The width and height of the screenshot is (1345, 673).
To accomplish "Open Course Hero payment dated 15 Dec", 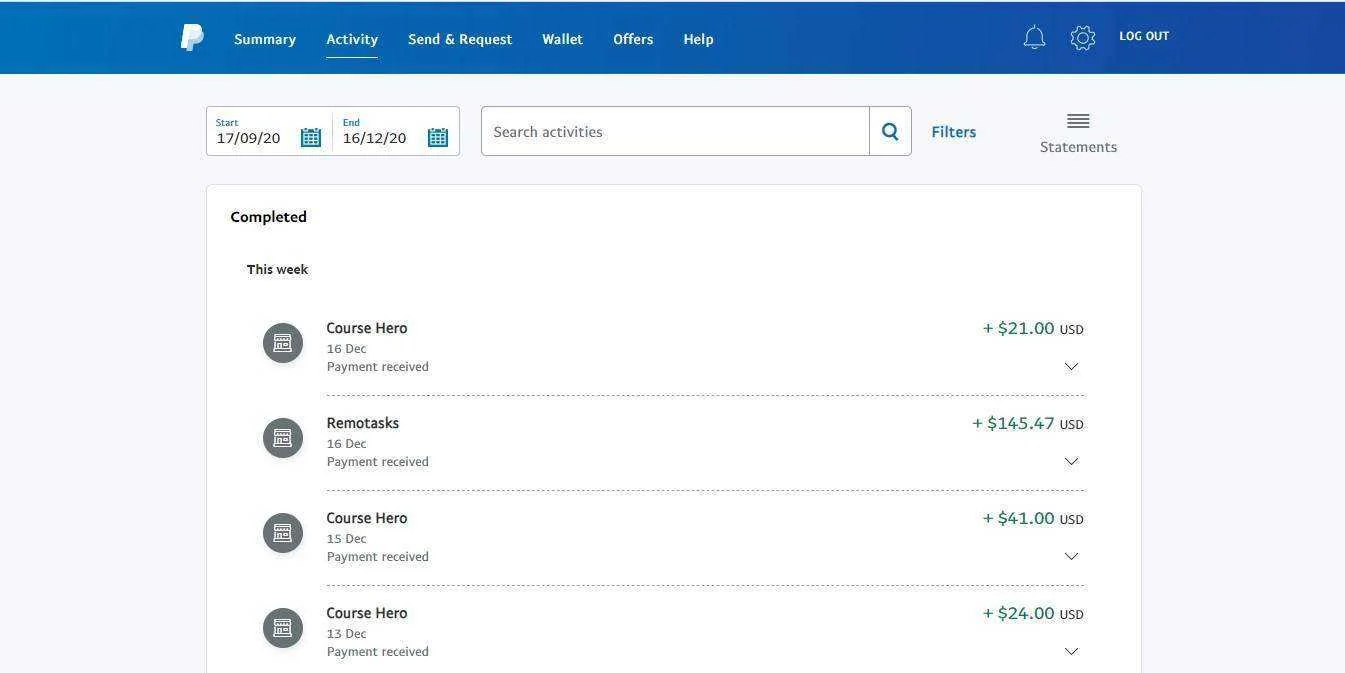I will click(x=366, y=518).
